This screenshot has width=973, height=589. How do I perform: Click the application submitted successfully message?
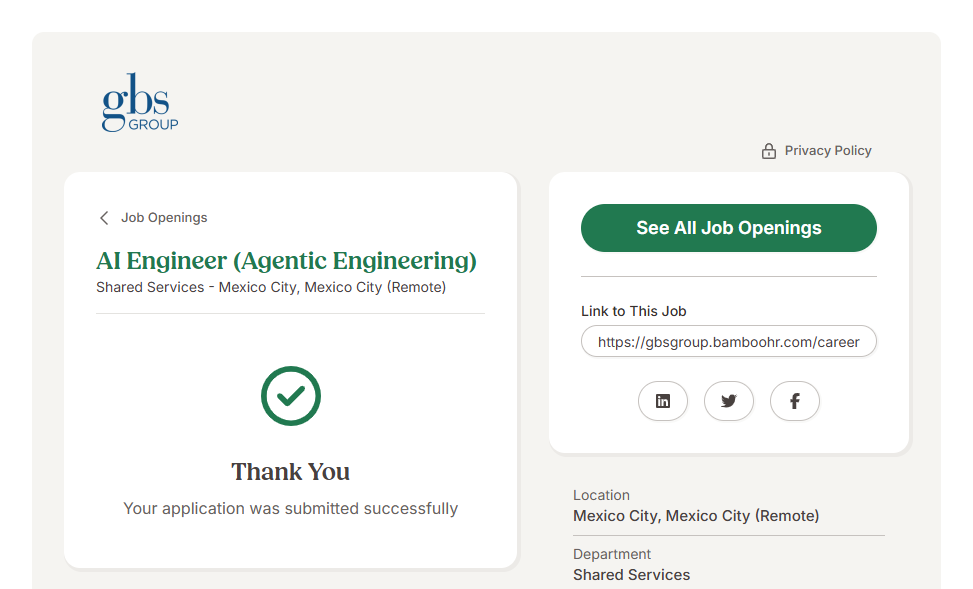tap(291, 508)
